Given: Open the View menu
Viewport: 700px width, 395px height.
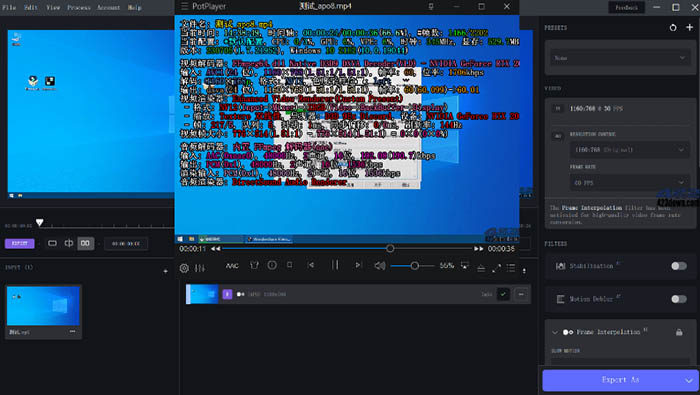Looking at the screenshot, I should pos(53,7).
